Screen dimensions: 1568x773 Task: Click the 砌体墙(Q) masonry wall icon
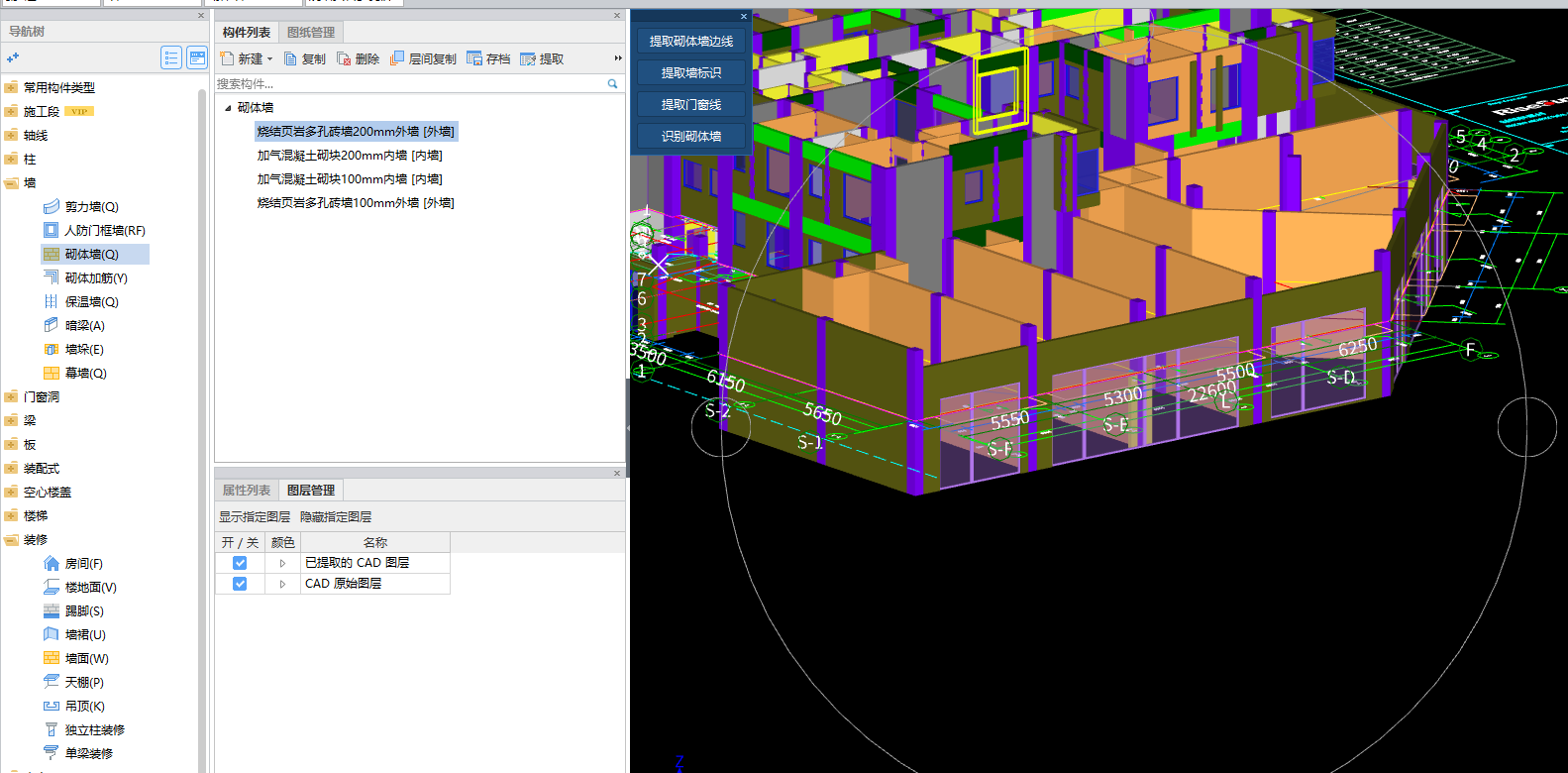tap(52, 254)
